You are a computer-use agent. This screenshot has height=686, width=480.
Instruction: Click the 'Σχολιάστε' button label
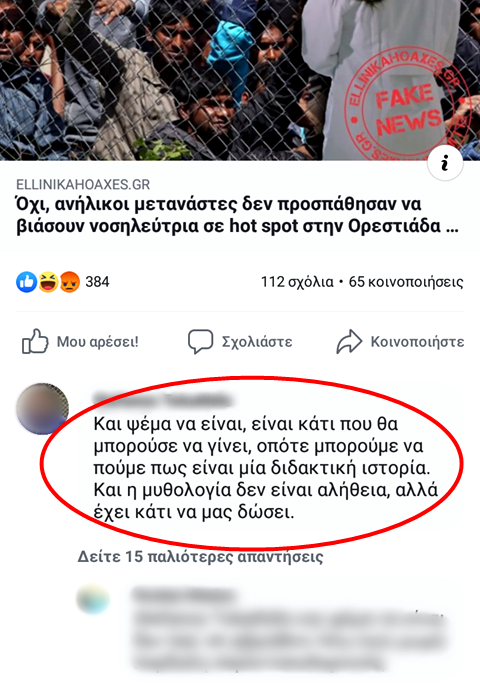click(x=257, y=342)
